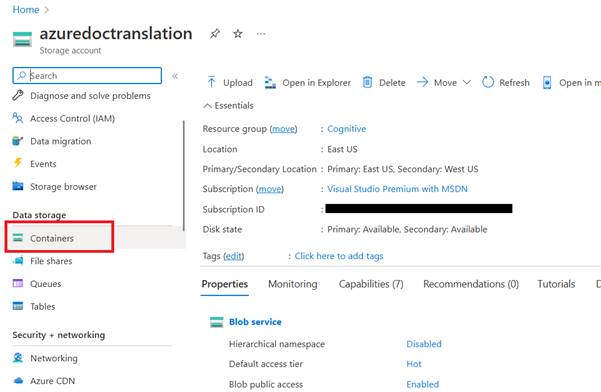Screen dimensions: 601x392
Task: Click the Events lightning bolt icon
Action: pyautogui.click(x=18, y=163)
